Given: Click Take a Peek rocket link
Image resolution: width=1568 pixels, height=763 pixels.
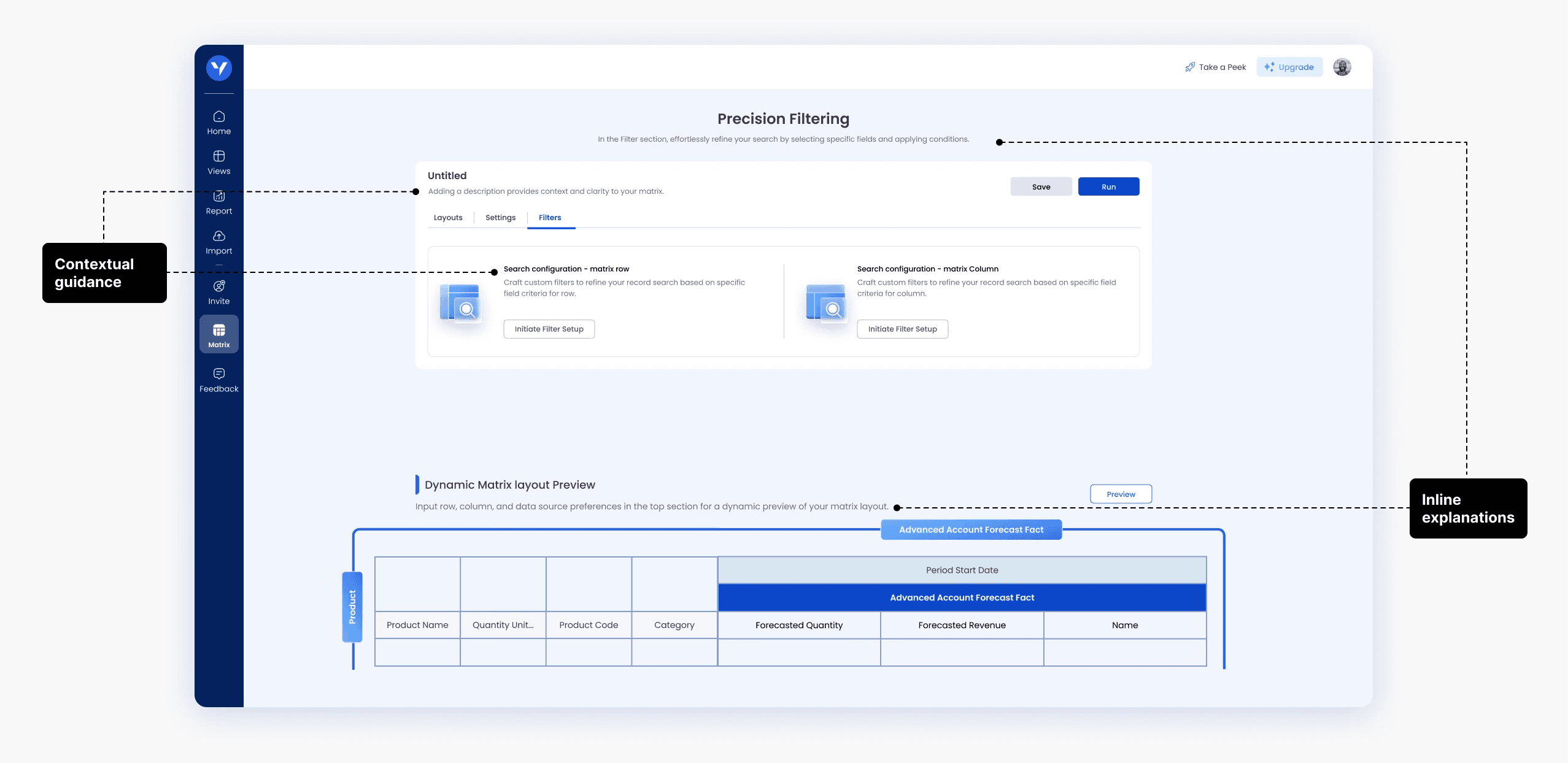Looking at the screenshot, I should (x=1216, y=67).
